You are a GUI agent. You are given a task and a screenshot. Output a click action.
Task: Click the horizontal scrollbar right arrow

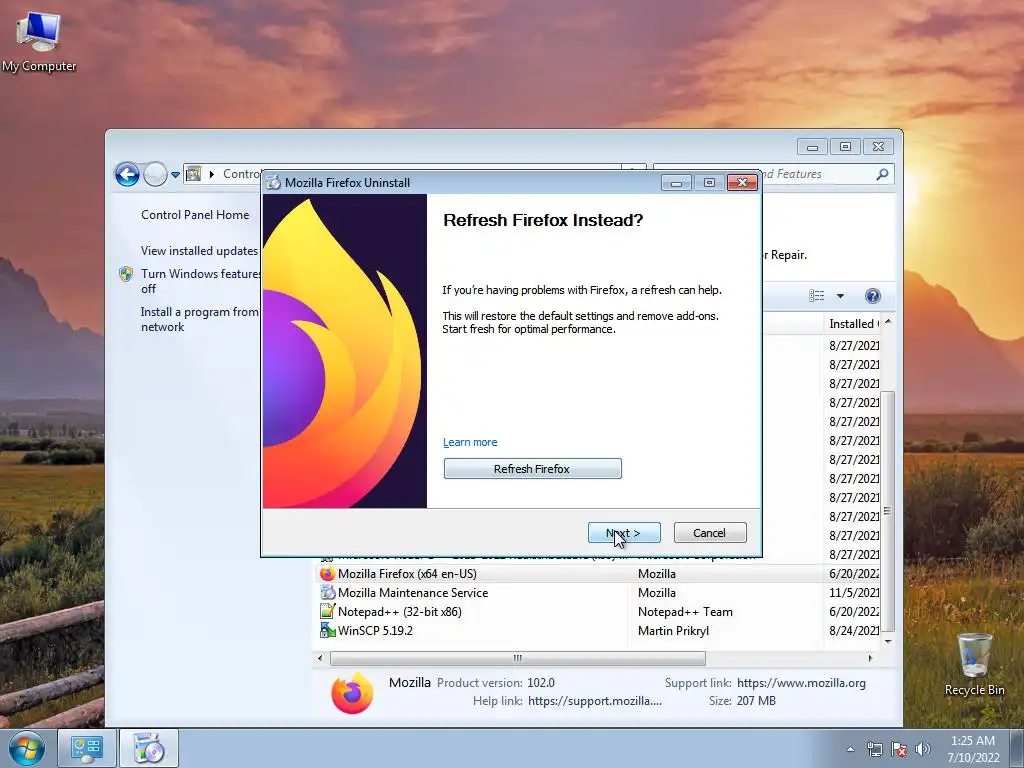coord(870,658)
